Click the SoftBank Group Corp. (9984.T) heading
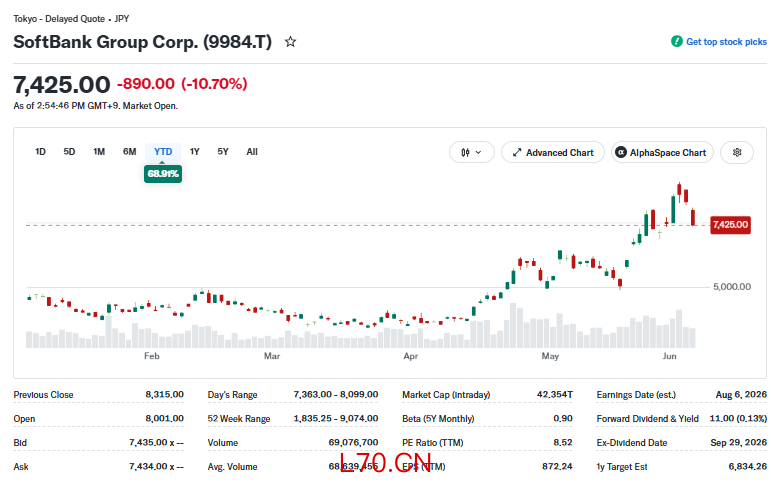 click(x=143, y=42)
